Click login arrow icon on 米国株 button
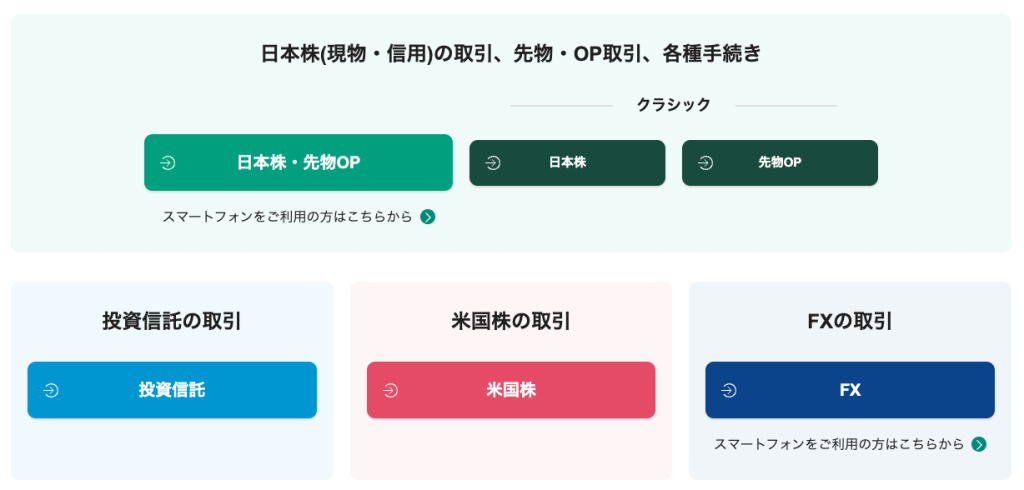Viewport: 1024px width, 490px height. tap(391, 391)
